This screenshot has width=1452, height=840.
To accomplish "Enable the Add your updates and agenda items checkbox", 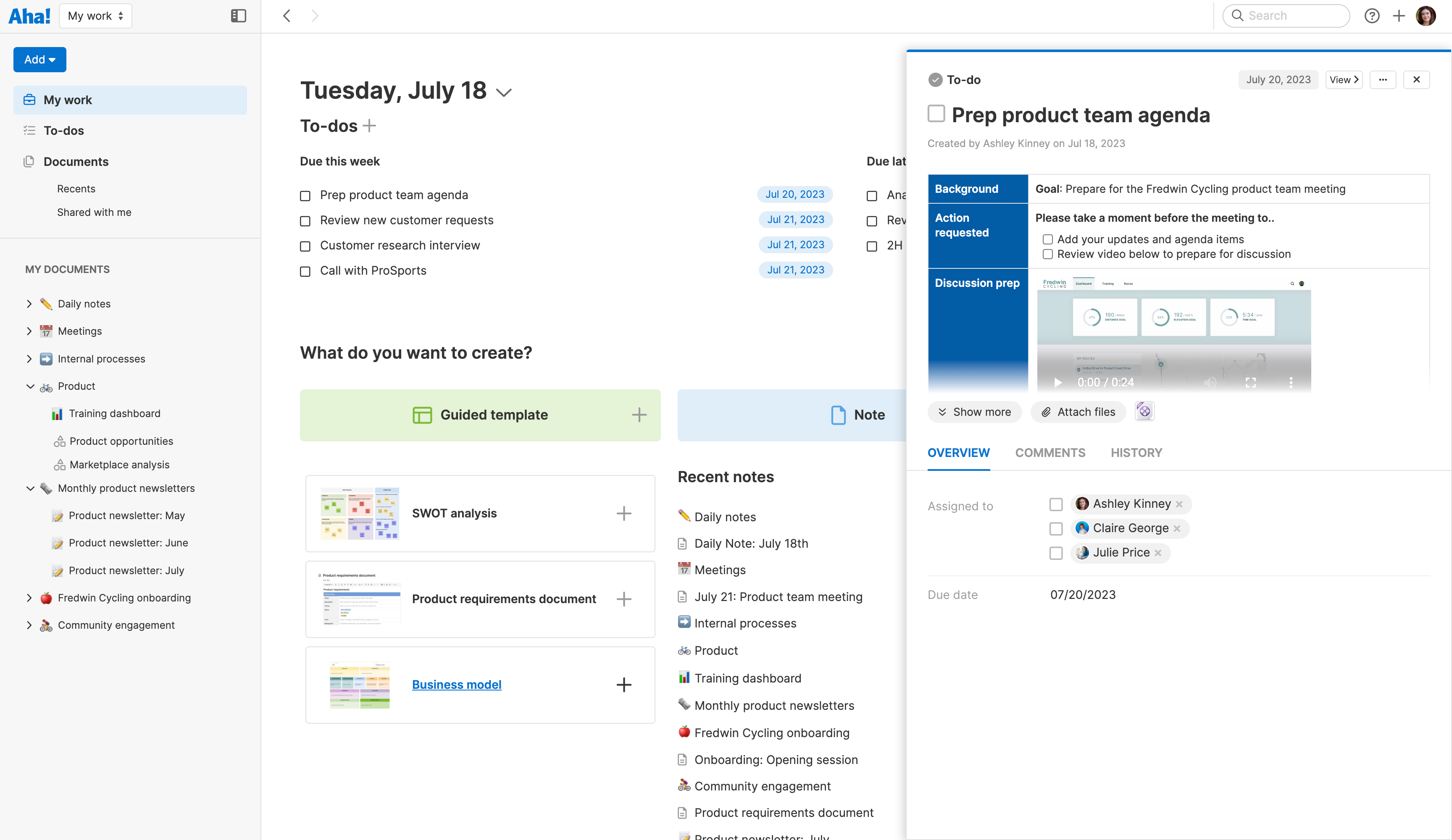I will [x=1047, y=239].
